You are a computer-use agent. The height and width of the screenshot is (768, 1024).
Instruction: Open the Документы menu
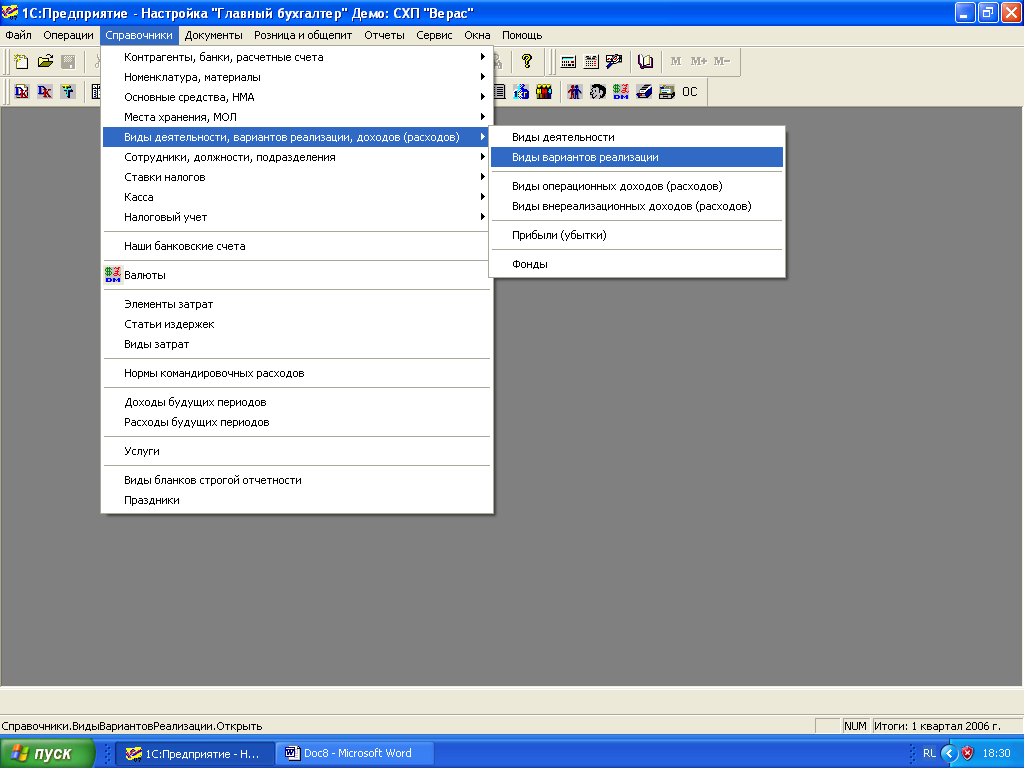[214, 35]
